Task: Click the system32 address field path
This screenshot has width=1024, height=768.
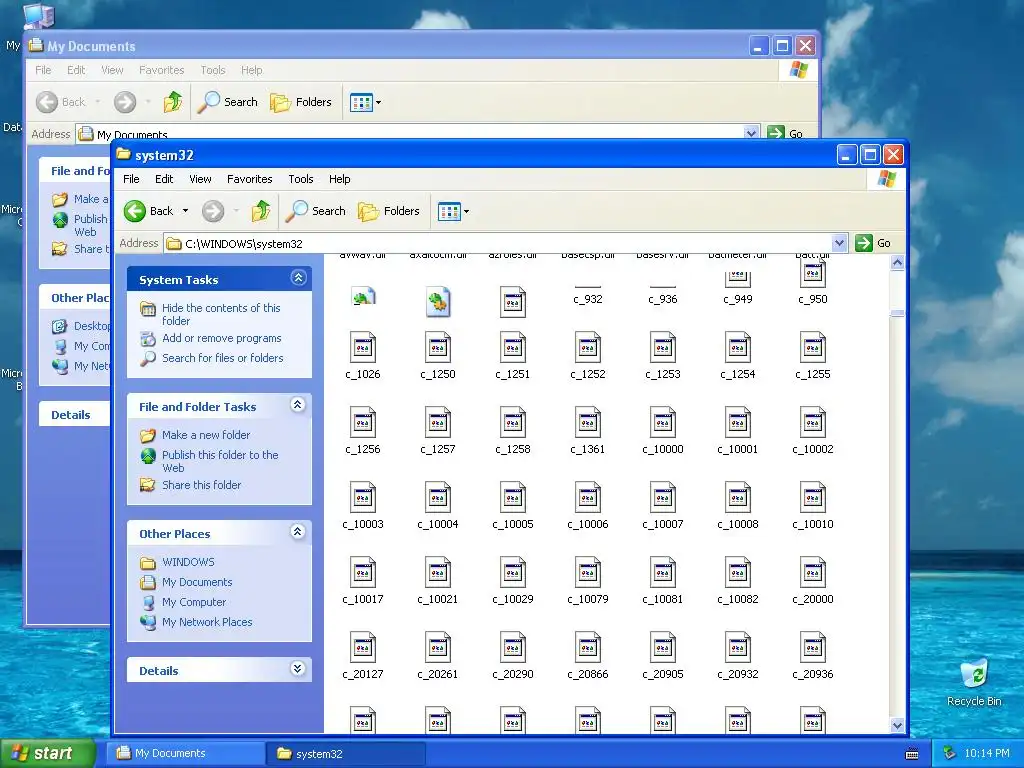Action: tap(244, 244)
